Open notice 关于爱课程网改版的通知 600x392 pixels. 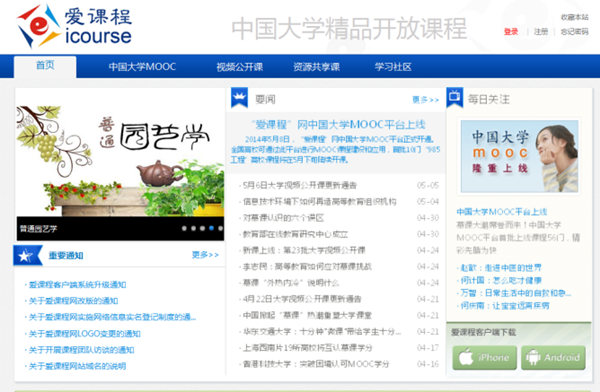73,301
